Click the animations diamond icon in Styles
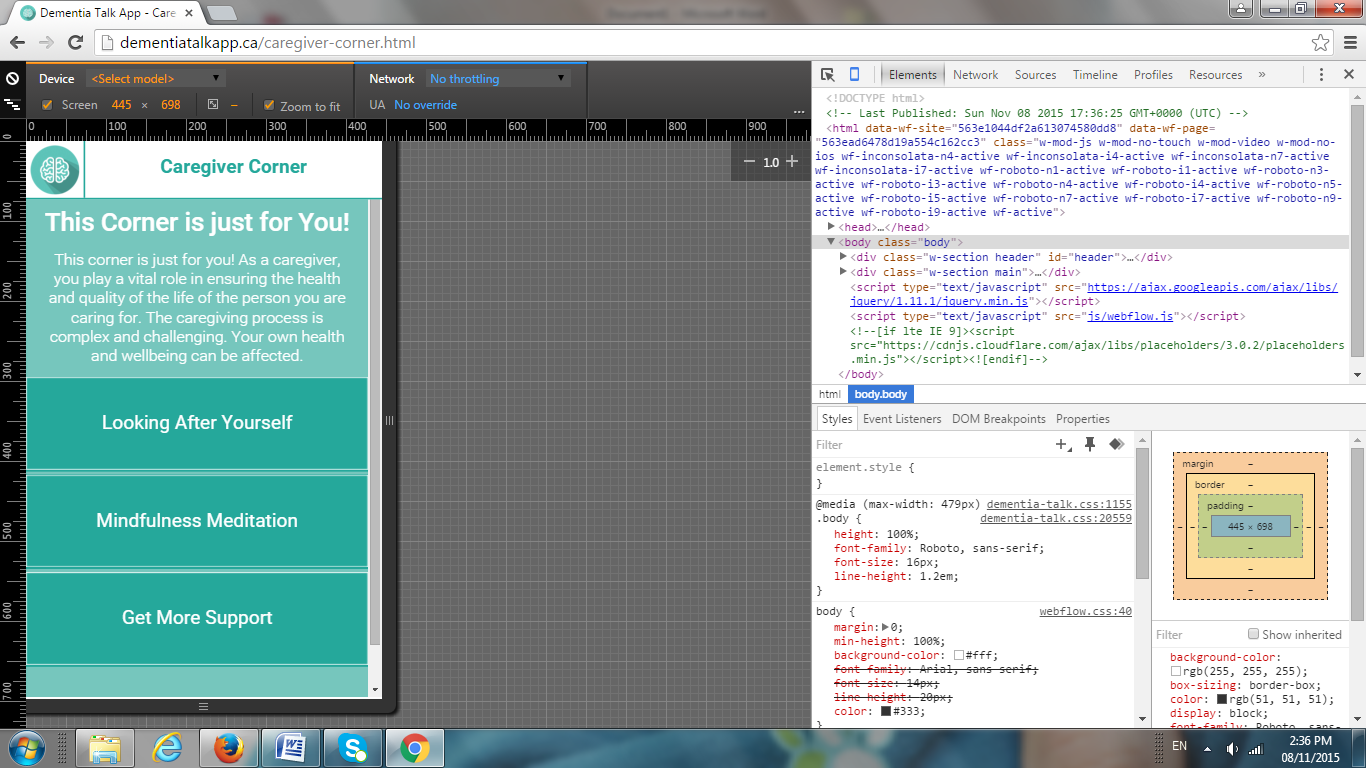This screenshot has height=768, width=1366. click(1116, 445)
